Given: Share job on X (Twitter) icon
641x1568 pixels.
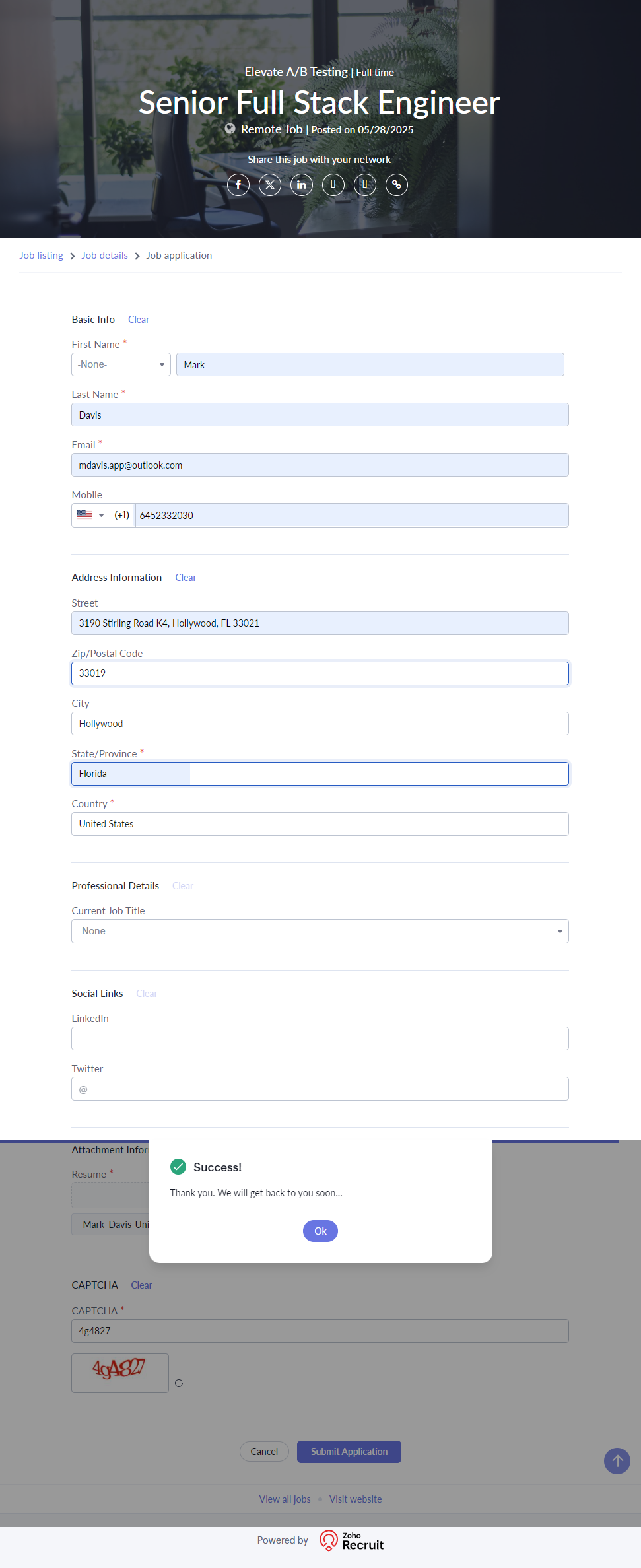Looking at the screenshot, I should pos(270,185).
